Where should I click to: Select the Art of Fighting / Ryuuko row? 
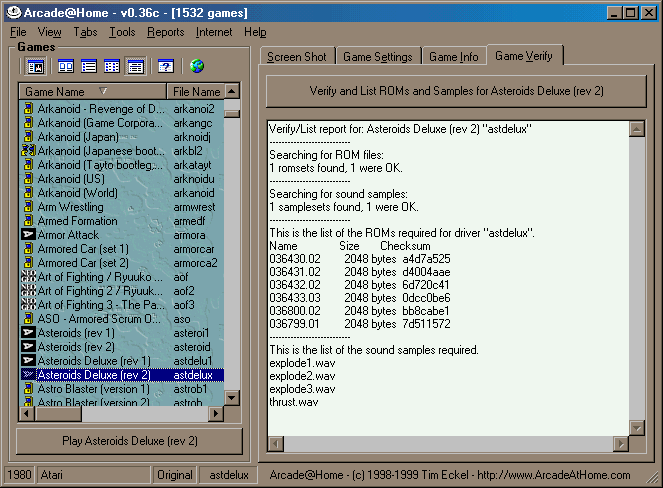point(122,277)
